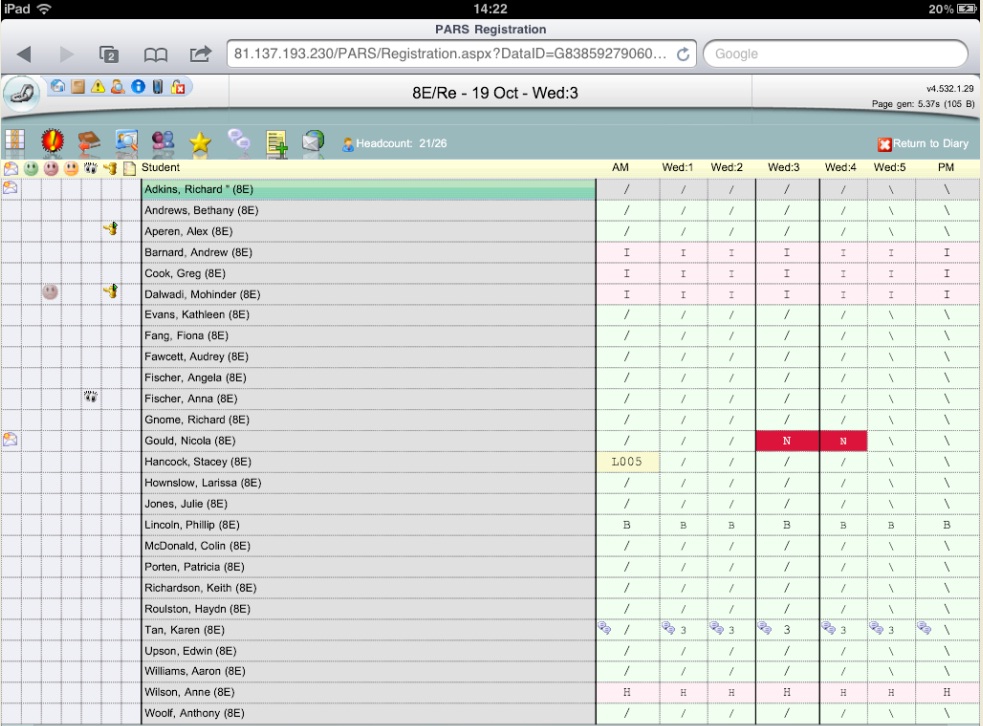The image size is (983, 726).
Task: Click the student search person icon
Action: [x=118, y=87]
